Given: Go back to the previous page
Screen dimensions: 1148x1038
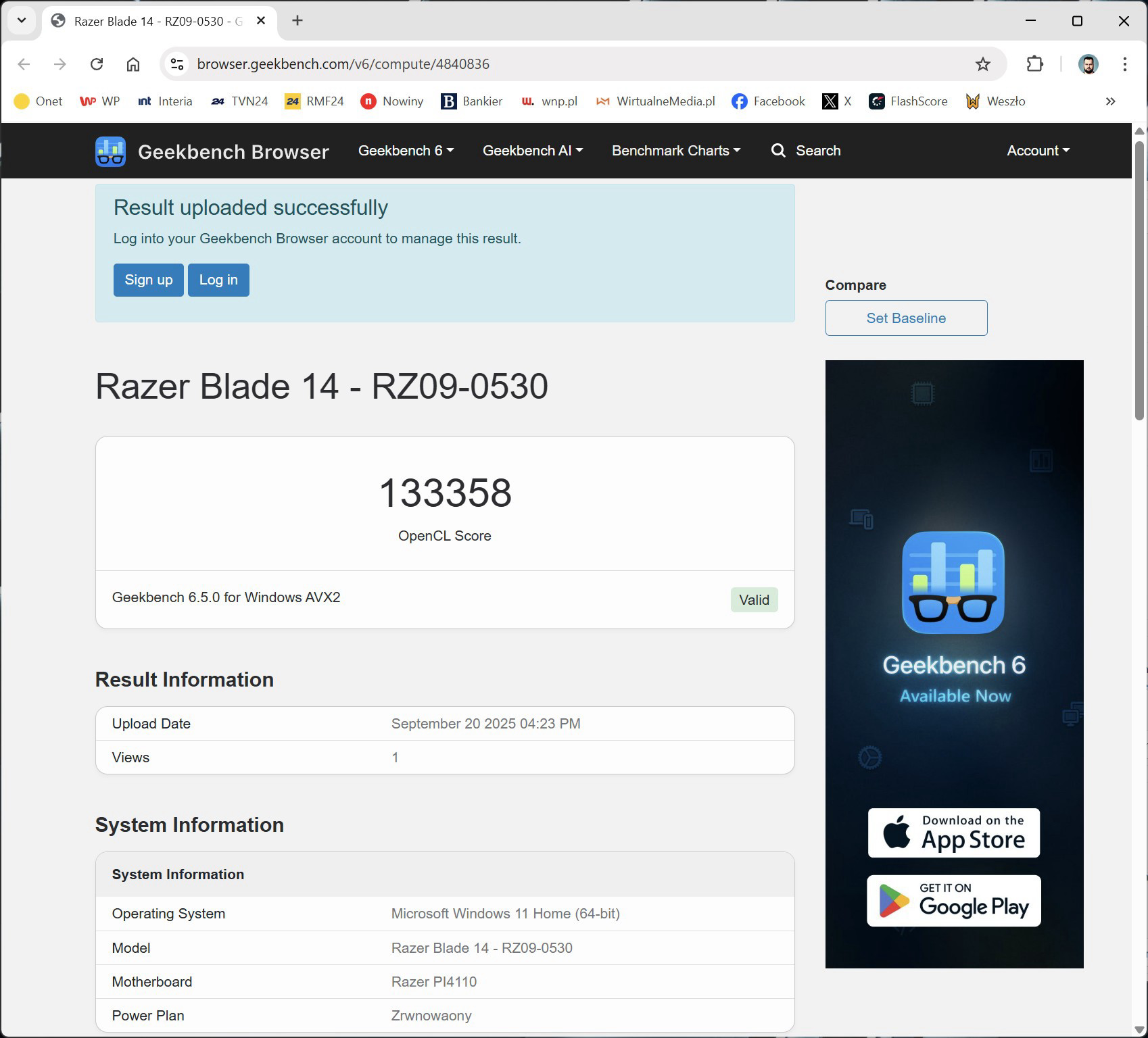Looking at the screenshot, I should 24,64.
